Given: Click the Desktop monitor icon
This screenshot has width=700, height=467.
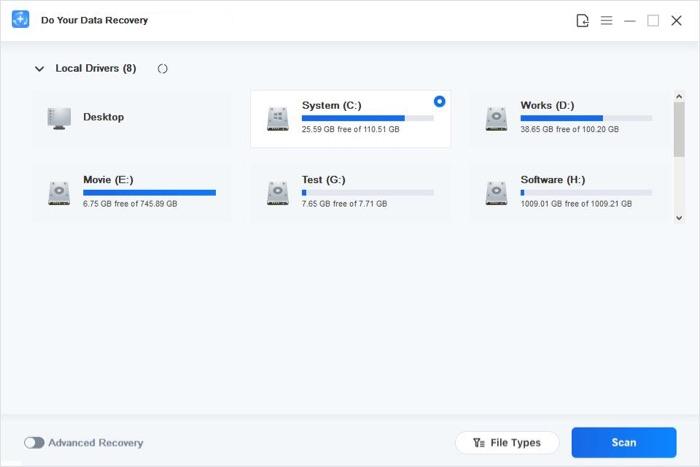Looking at the screenshot, I should coord(59,118).
